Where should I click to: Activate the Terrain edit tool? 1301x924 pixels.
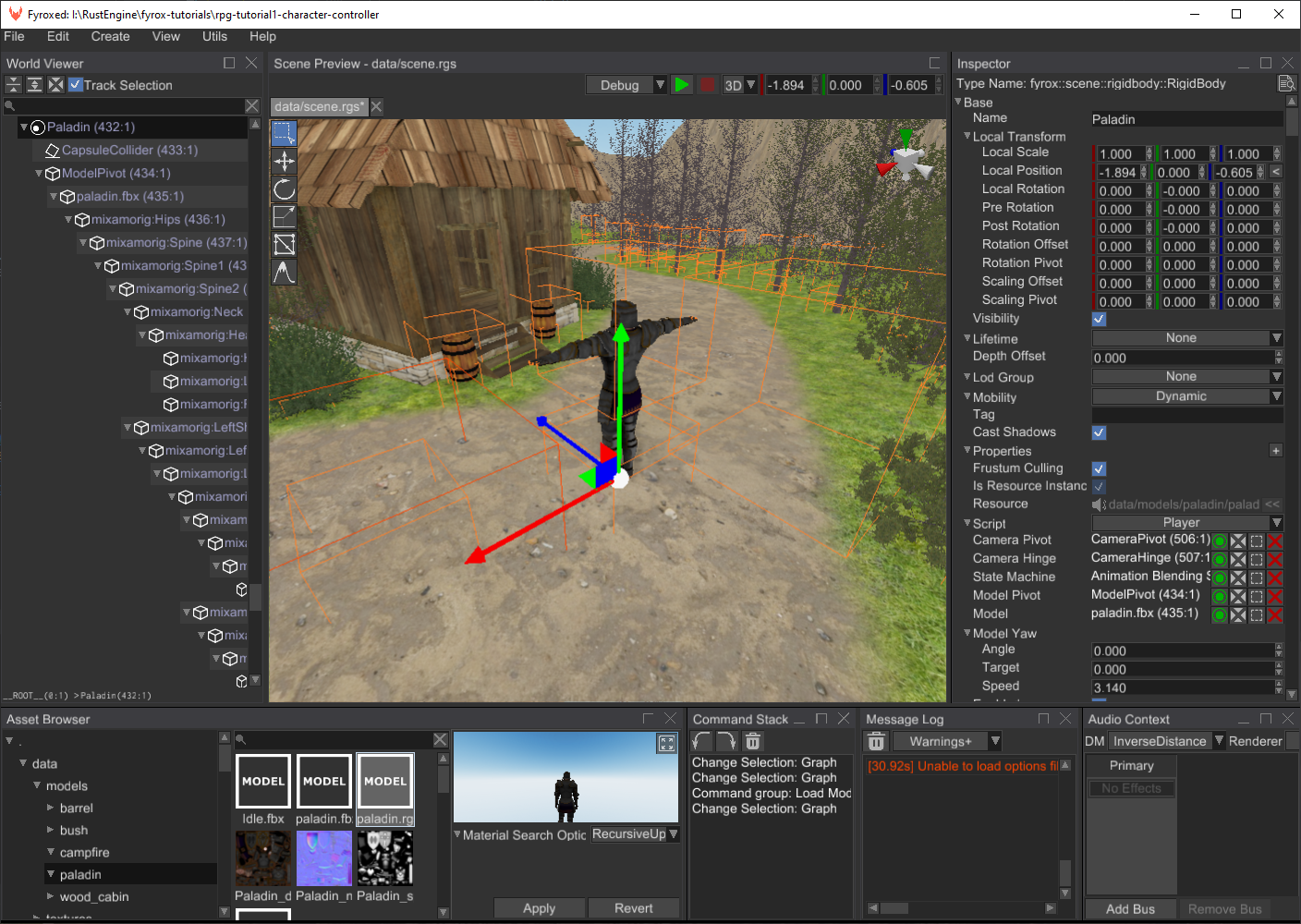pyautogui.click(x=284, y=272)
